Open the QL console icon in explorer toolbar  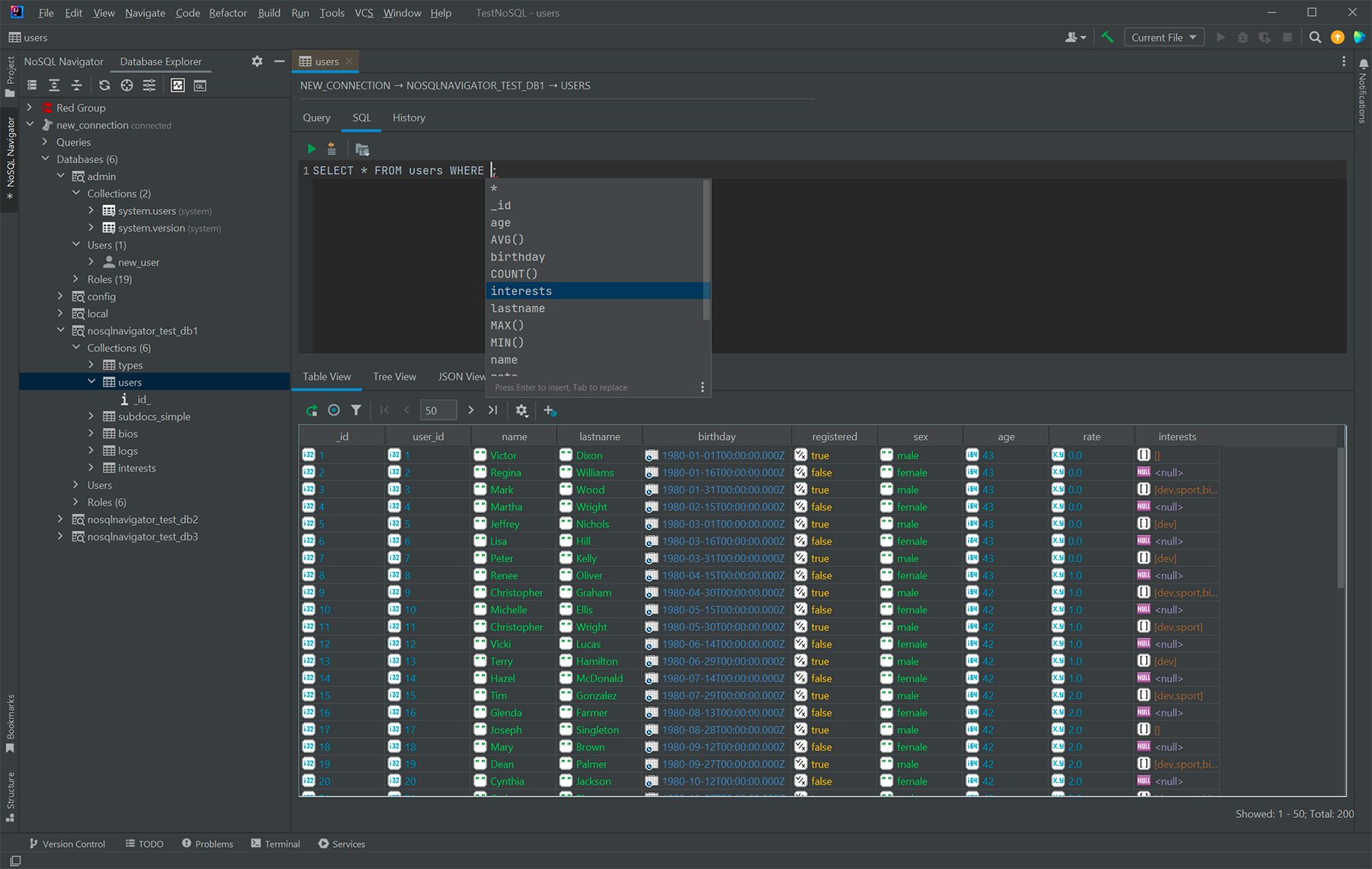(200, 85)
